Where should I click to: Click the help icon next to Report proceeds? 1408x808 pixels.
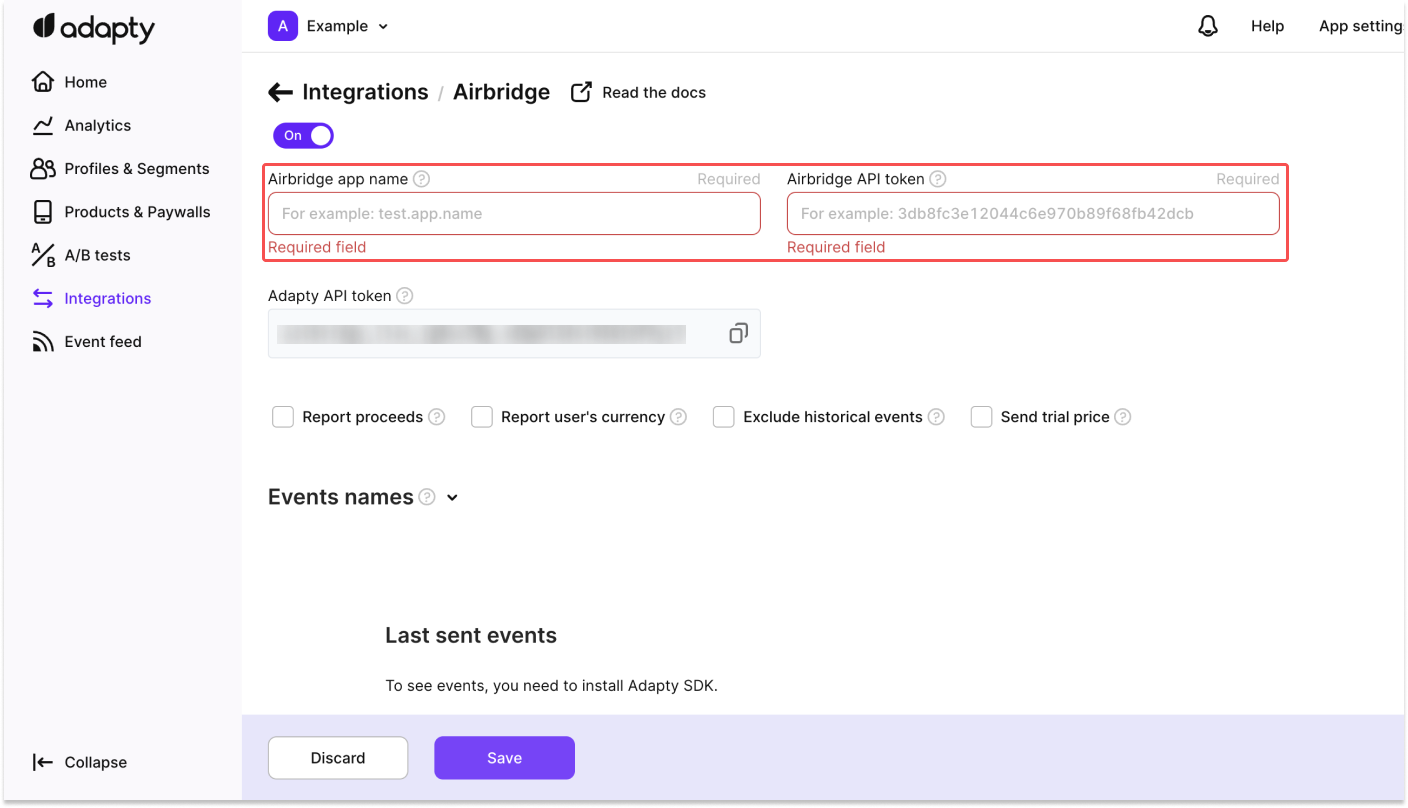(x=437, y=417)
